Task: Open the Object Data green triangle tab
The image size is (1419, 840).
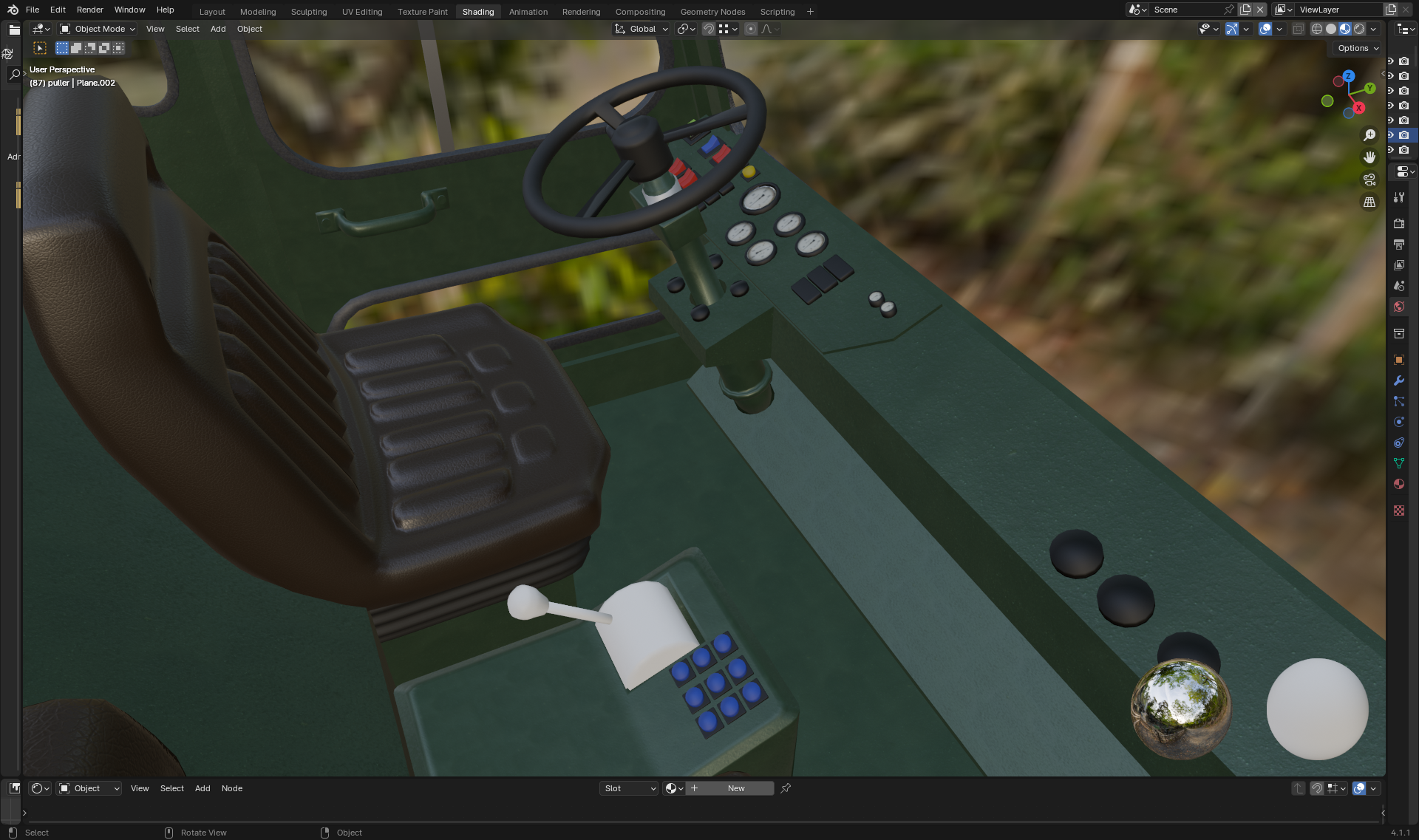Action: [x=1399, y=463]
